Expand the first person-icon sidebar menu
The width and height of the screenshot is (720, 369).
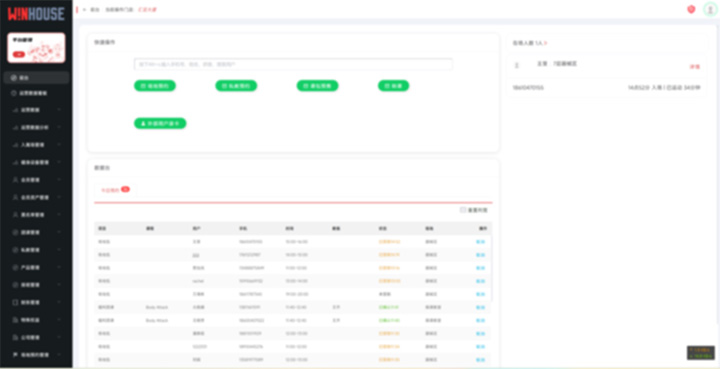click(x=36, y=180)
